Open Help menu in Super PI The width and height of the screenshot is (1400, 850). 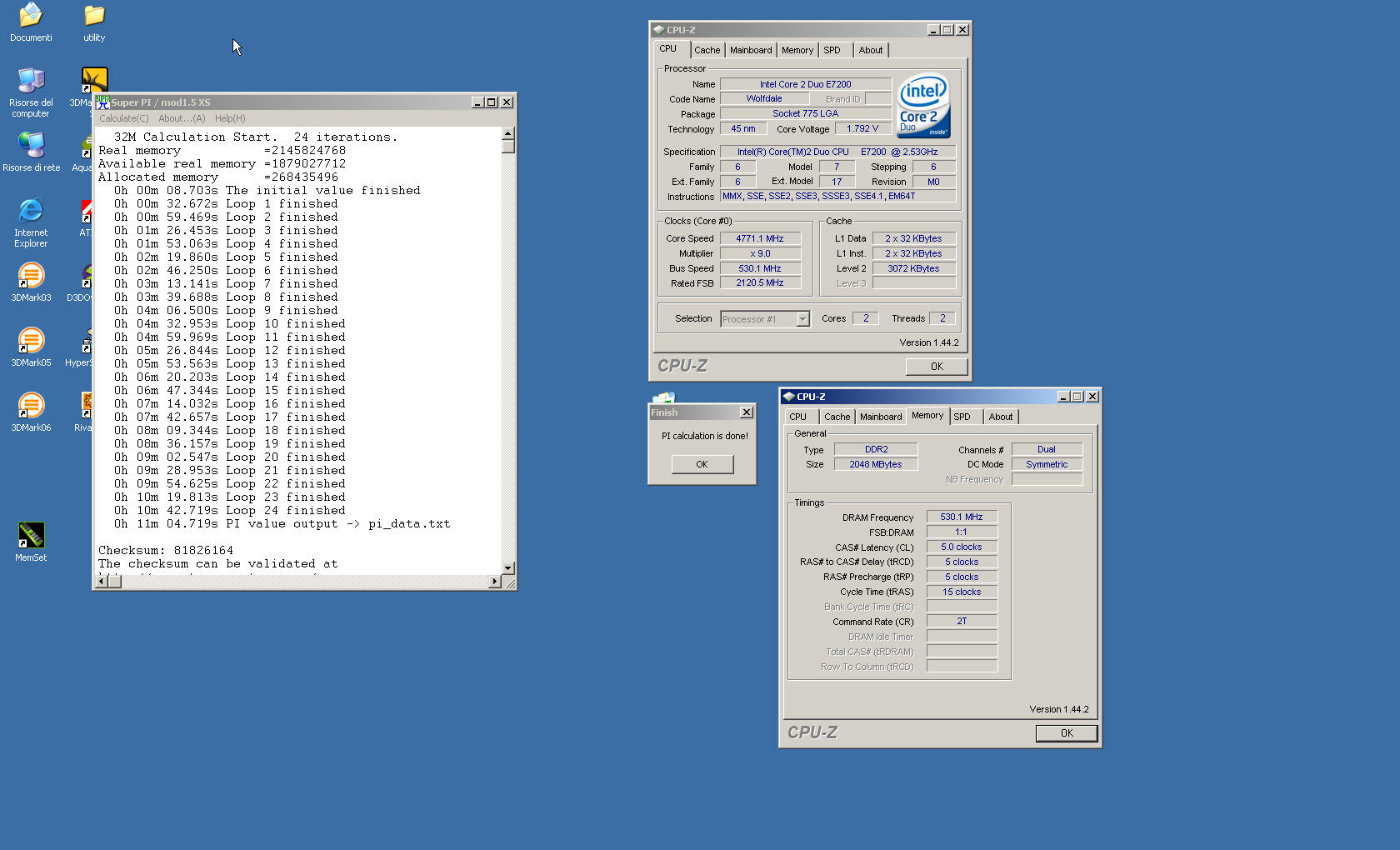tap(230, 118)
